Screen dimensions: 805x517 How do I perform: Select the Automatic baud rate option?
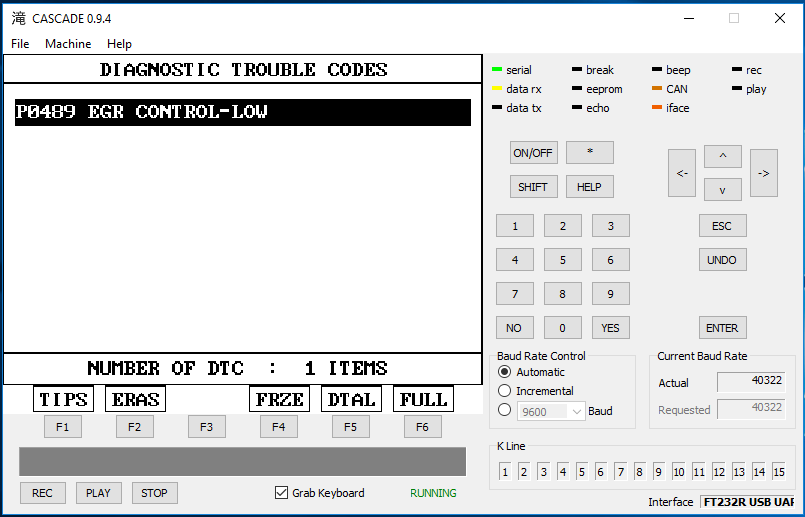point(505,372)
